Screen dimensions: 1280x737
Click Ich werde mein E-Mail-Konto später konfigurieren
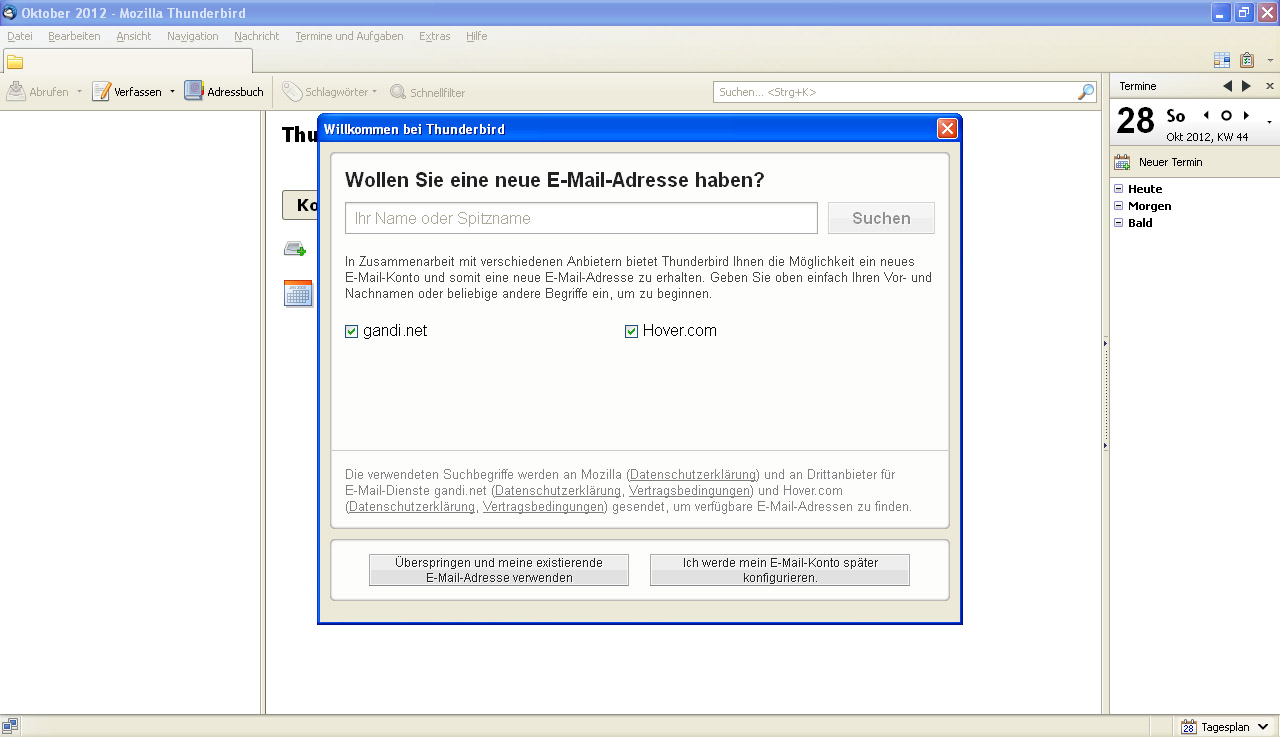tap(780, 570)
